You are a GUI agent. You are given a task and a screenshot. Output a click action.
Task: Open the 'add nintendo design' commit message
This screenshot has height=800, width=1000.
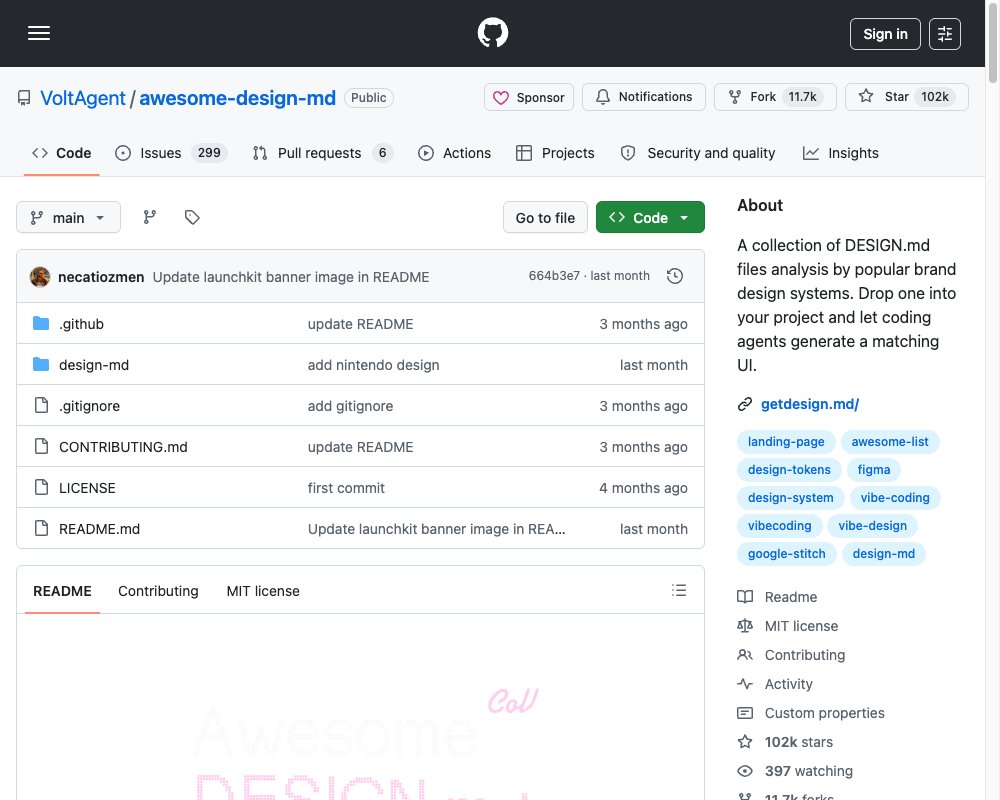pyautogui.click(x=374, y=365)
